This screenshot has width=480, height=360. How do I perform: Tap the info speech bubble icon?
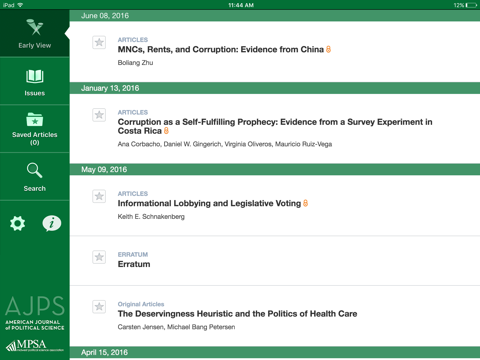(52, 223)
